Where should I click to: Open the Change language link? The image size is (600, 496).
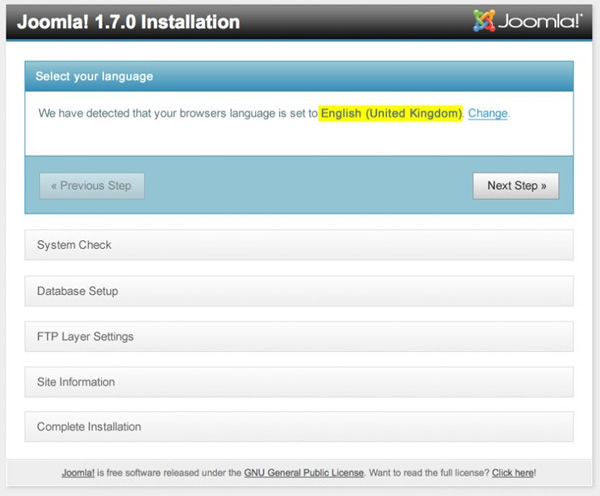click(487, 114)
